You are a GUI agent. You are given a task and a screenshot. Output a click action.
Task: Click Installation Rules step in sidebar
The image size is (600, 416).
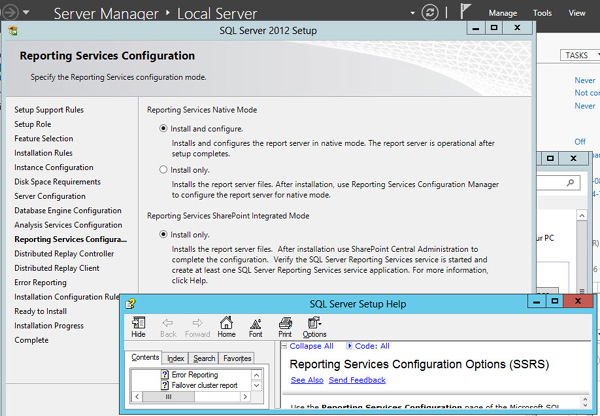tap(43, 153)
